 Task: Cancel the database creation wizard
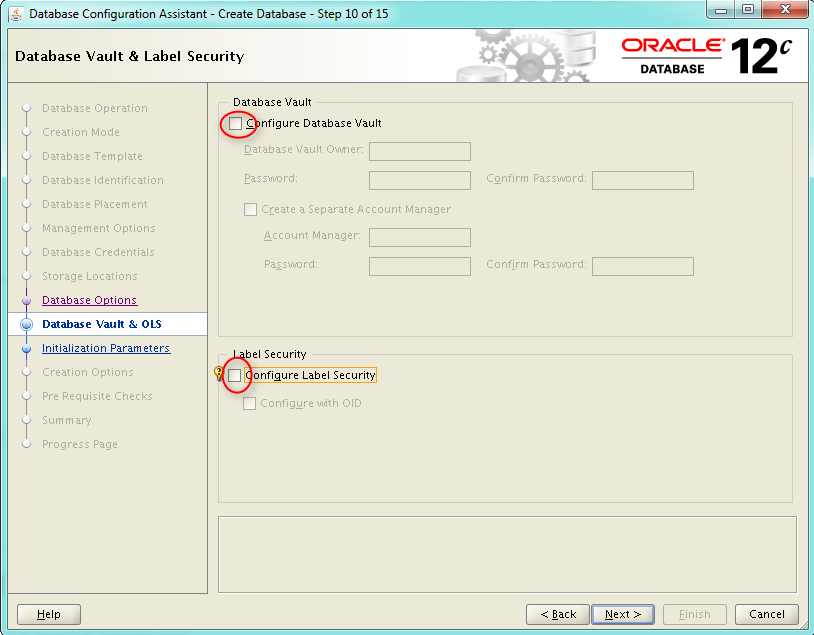[766, 614]
